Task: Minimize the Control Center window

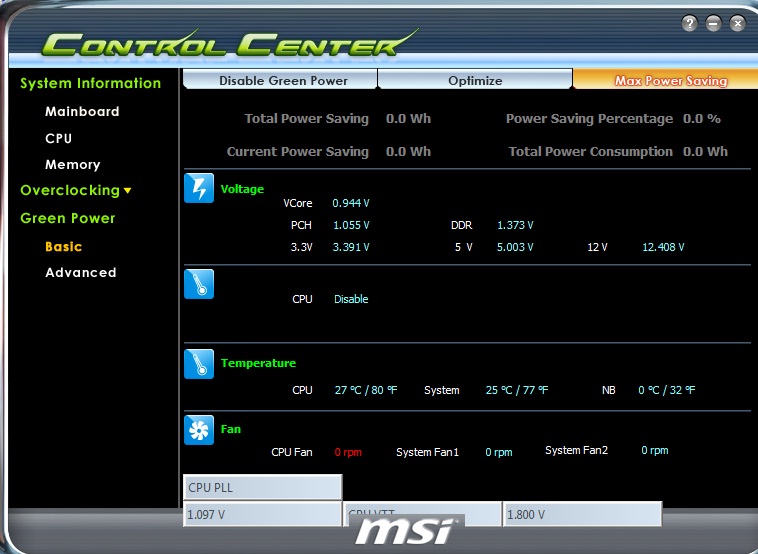Action: coord(714,23)
